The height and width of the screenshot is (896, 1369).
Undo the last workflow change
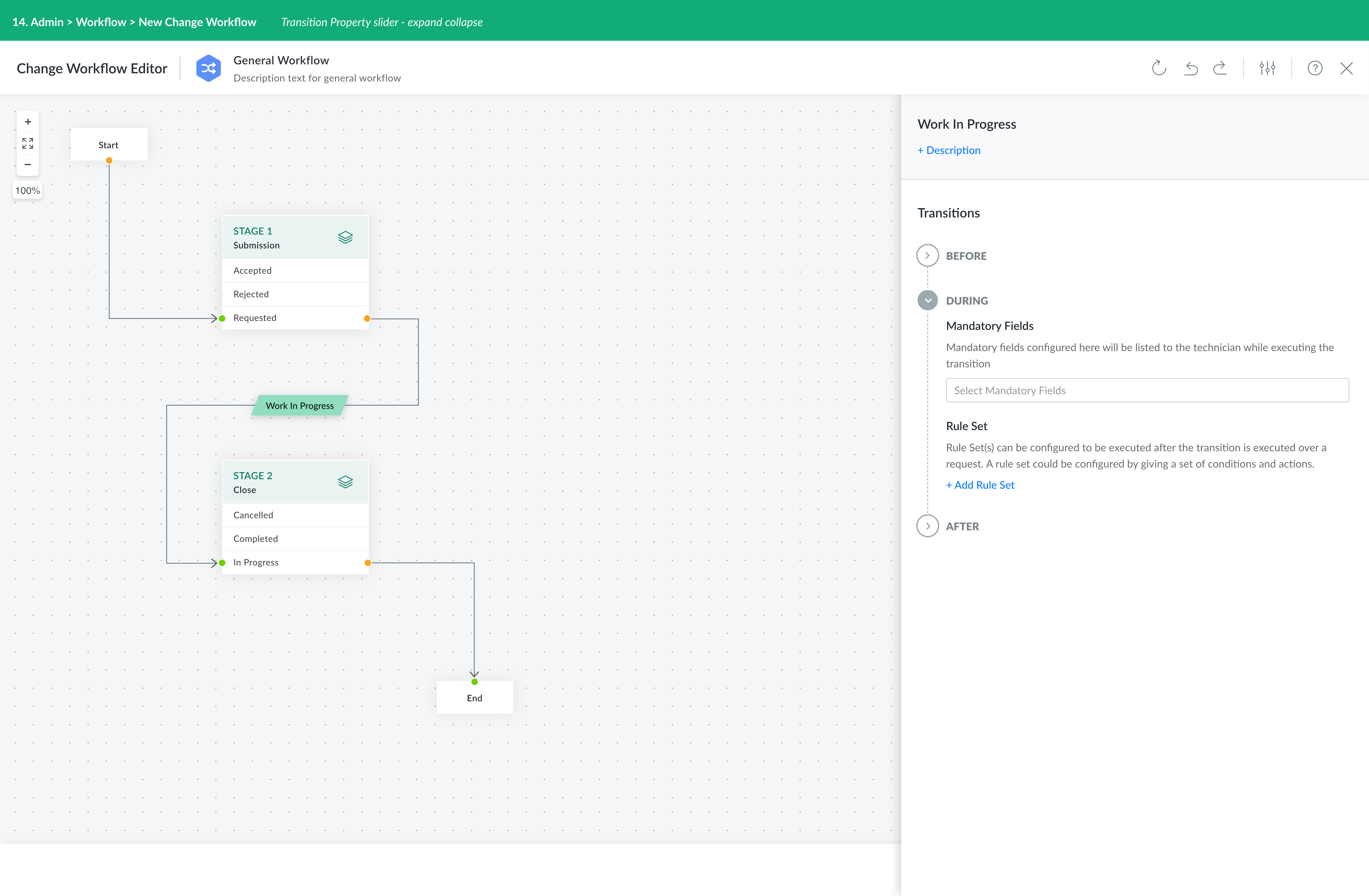pyautogui.click(x=1191, y=68)
